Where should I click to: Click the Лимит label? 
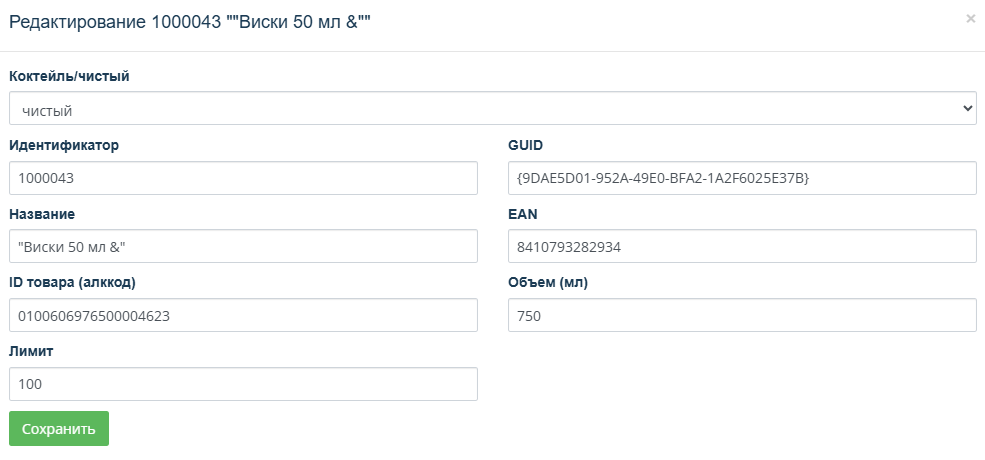coord(30,351)
